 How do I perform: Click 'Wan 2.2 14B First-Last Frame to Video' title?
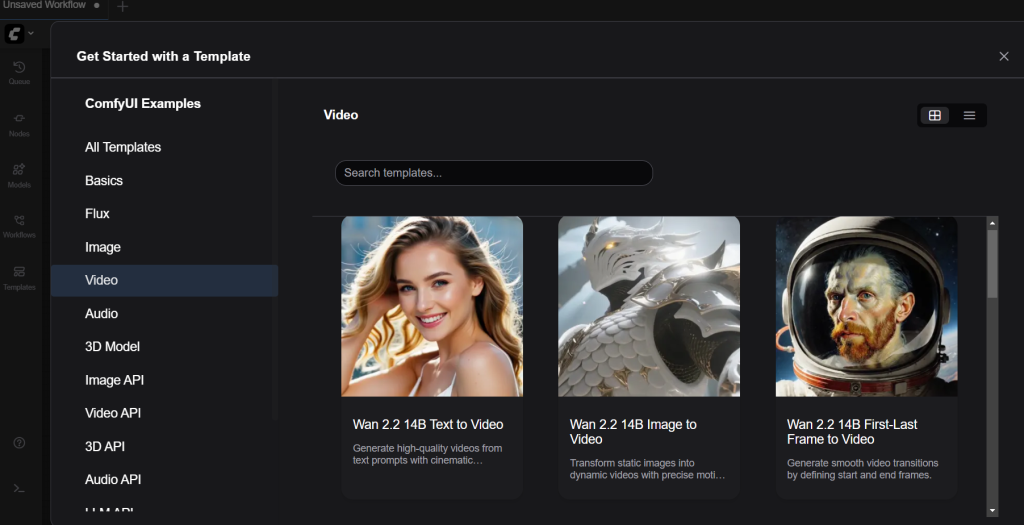(852, 432)
